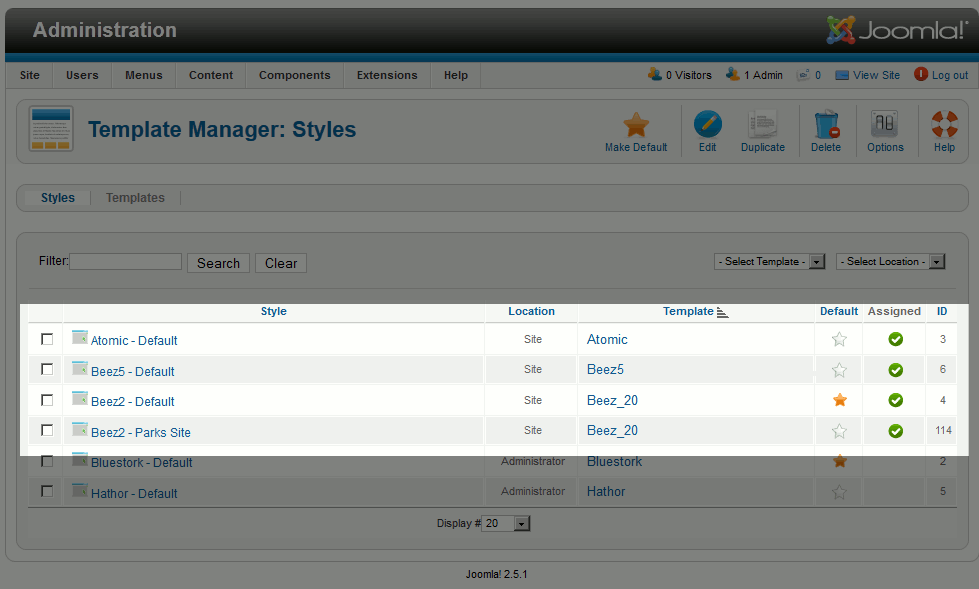Open the Beez2 - Parks Site style link
The width and height of the screenshot is (979, 589).
140,432
